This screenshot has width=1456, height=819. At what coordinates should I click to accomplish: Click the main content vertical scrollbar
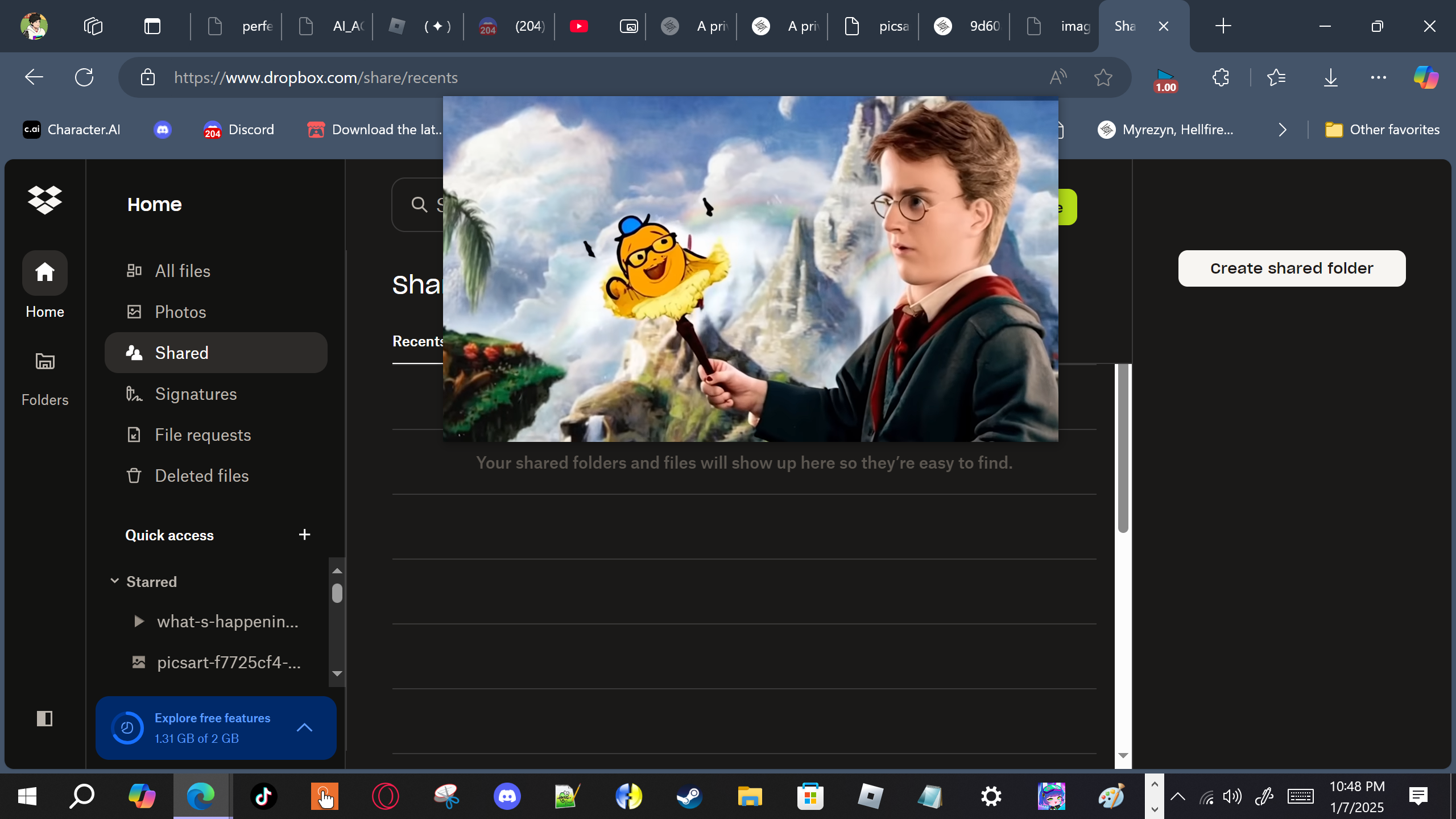tap(1123, 449)
